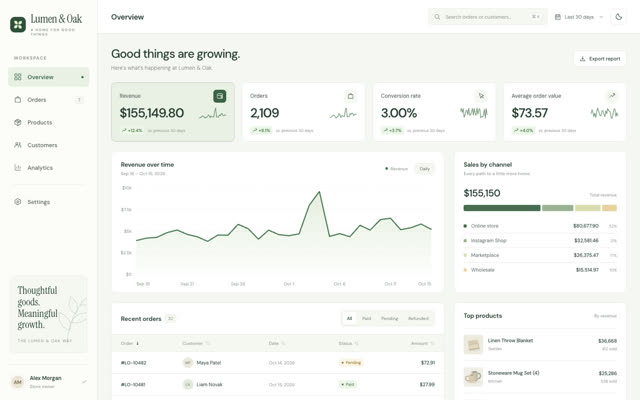The height and width of the screenshot is (400, 640).
Task: Click the Analytics bar chart icon
Action: click(x=18, y=168)
